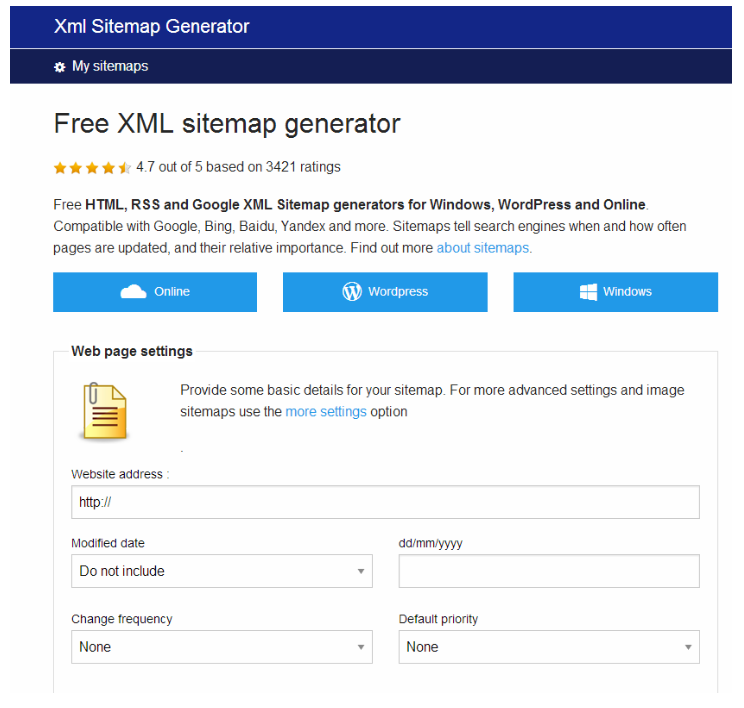
Task: Click the dd/mm/yyyy date input box
Action: click(549, 571)
